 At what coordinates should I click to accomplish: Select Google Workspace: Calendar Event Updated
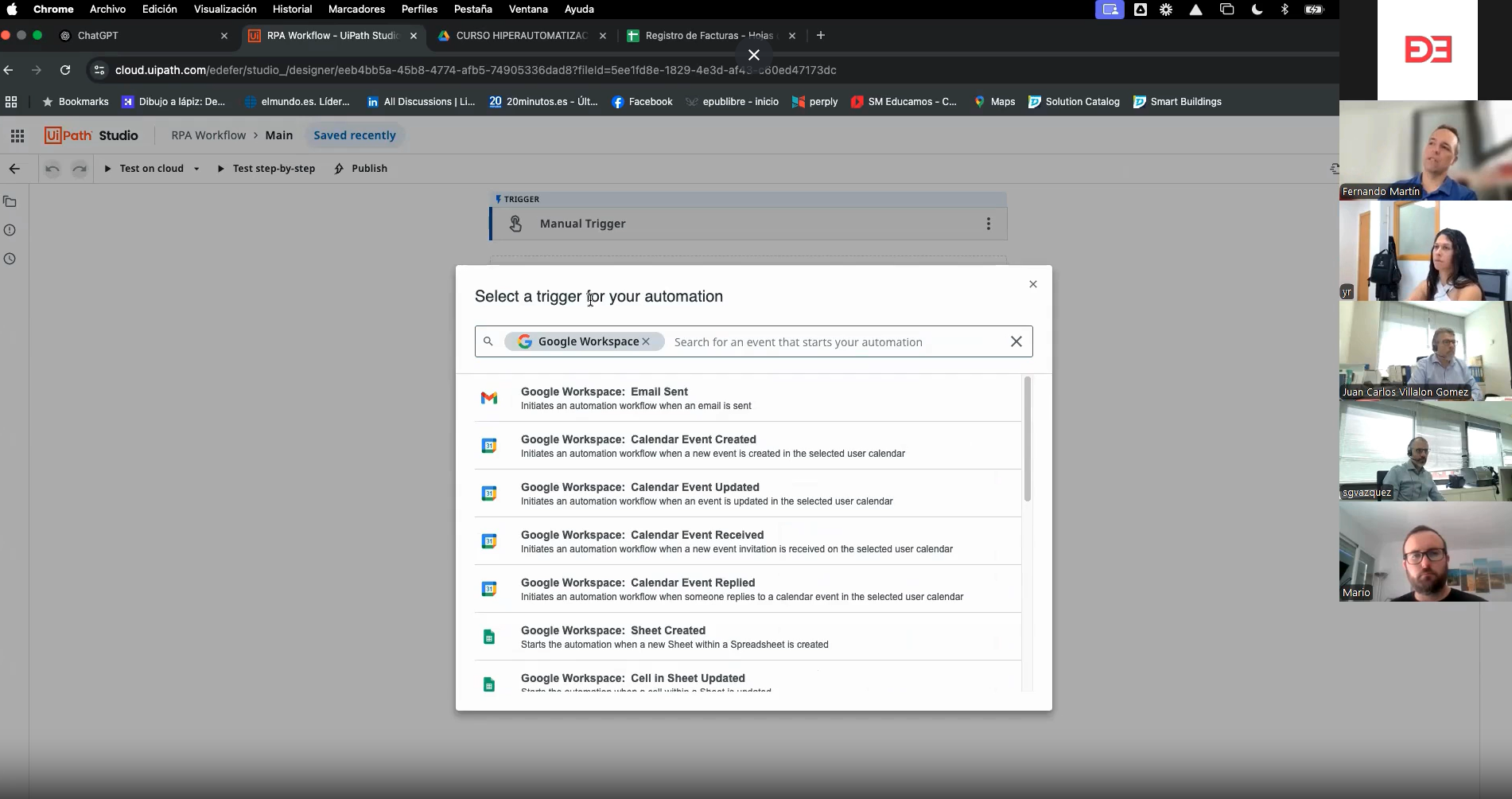tap(748, 493)
